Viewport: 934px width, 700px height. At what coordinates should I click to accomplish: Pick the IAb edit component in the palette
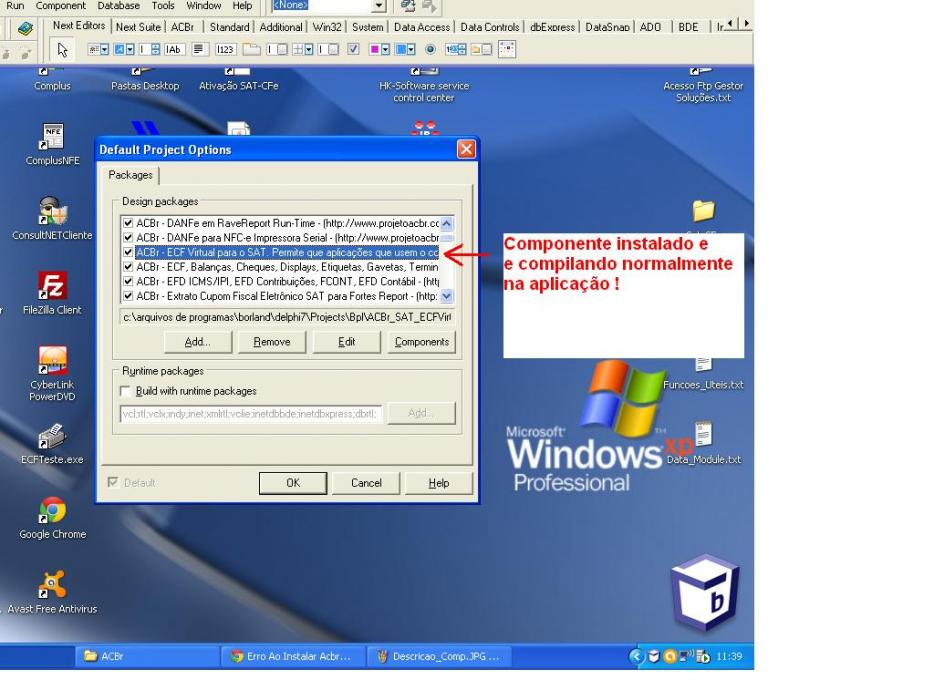[173, 49]
